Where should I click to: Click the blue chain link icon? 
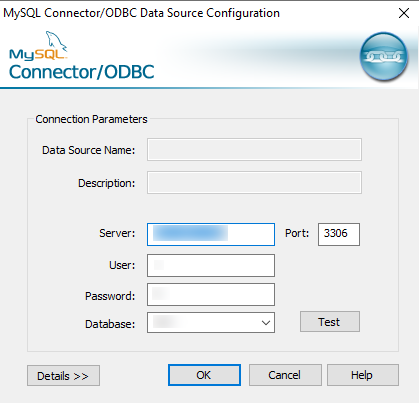(x=384, y=57)
